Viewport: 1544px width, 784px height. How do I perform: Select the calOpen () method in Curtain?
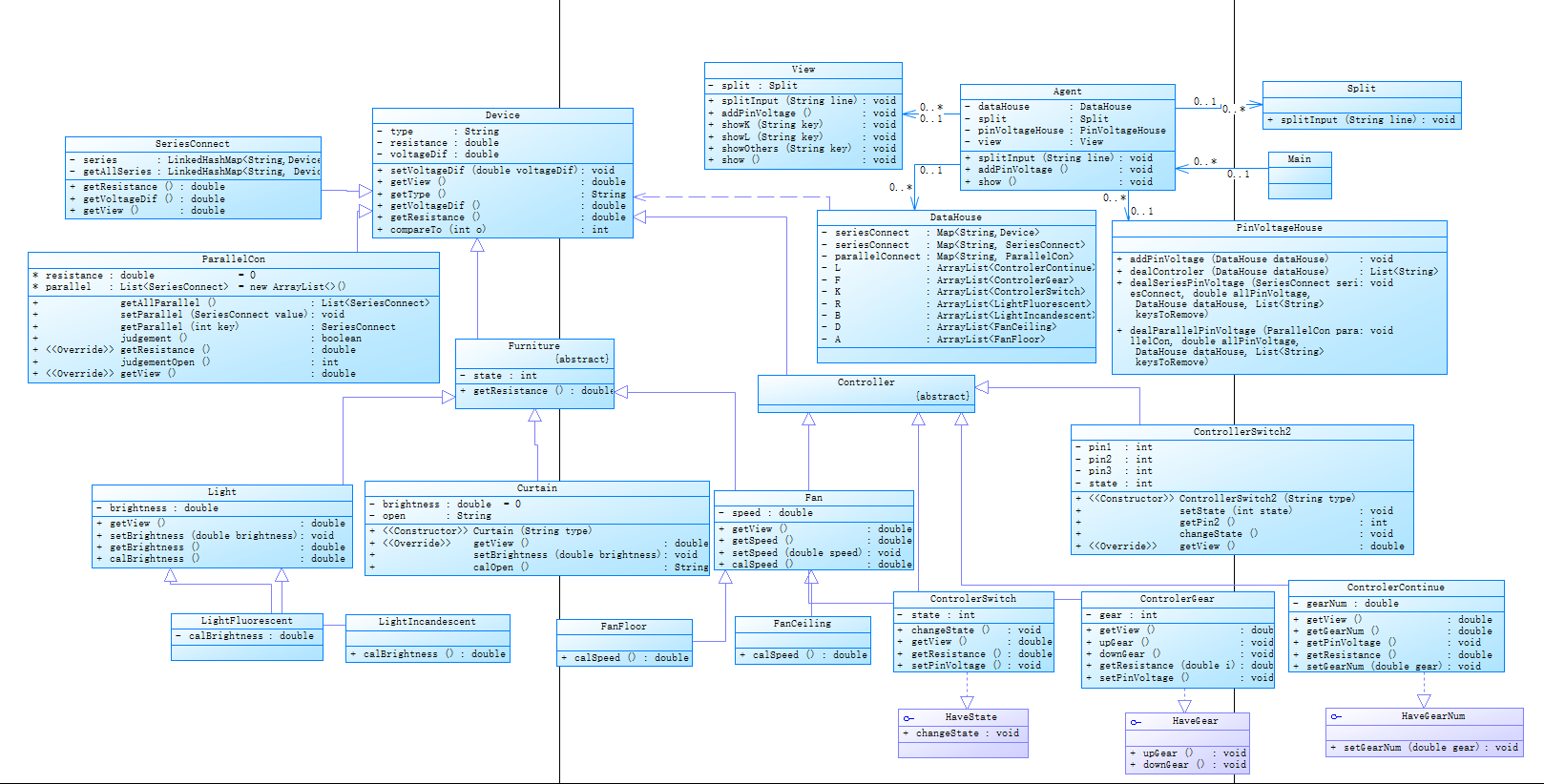pos(539,567)
